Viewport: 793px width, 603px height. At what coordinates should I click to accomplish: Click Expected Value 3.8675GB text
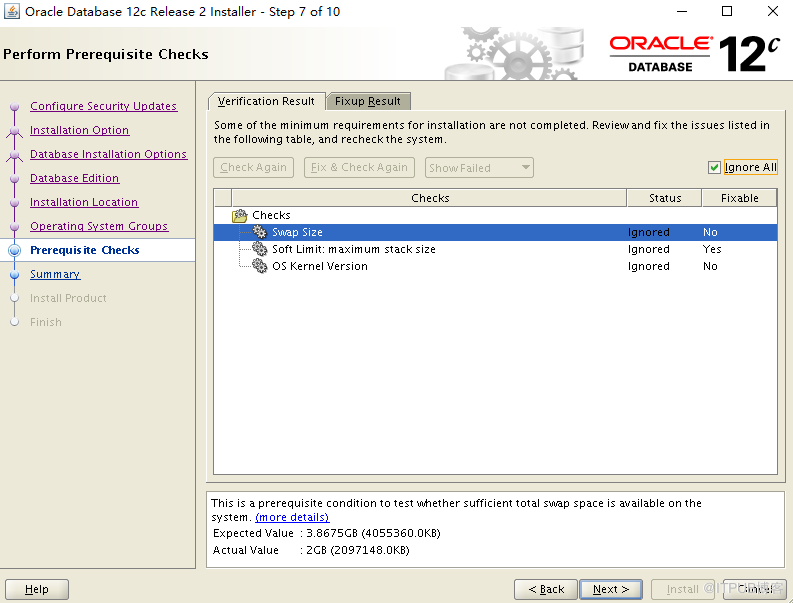click(327, 533)
